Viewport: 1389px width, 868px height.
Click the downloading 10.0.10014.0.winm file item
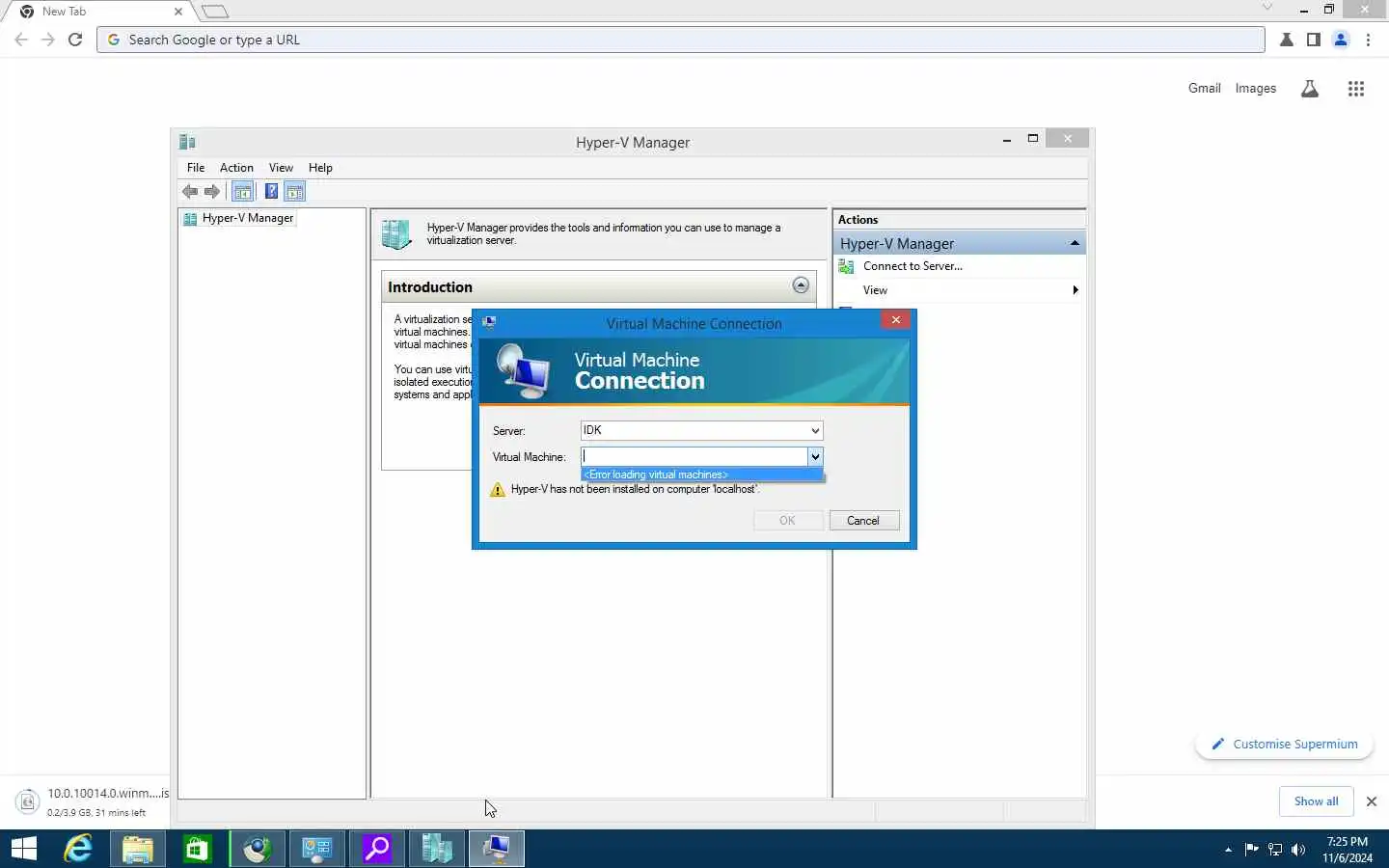[x=94, y=801]
